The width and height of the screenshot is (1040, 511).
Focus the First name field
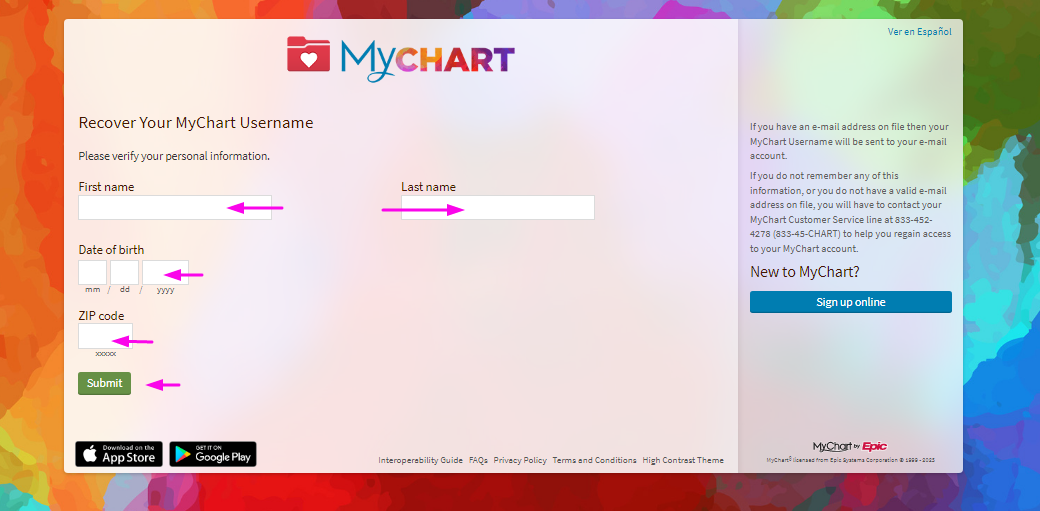point(175,208)
